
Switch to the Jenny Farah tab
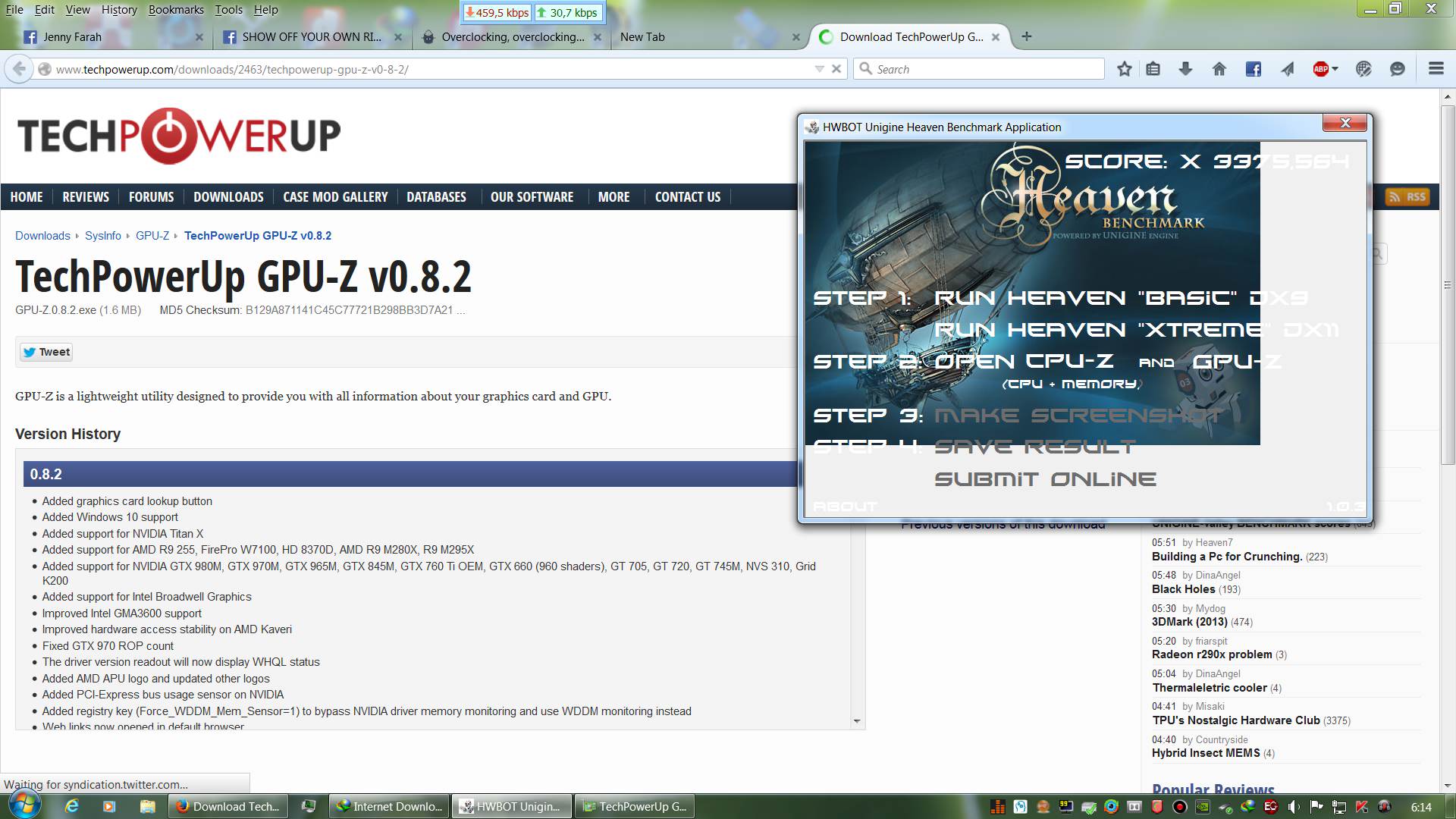point(112,36)
